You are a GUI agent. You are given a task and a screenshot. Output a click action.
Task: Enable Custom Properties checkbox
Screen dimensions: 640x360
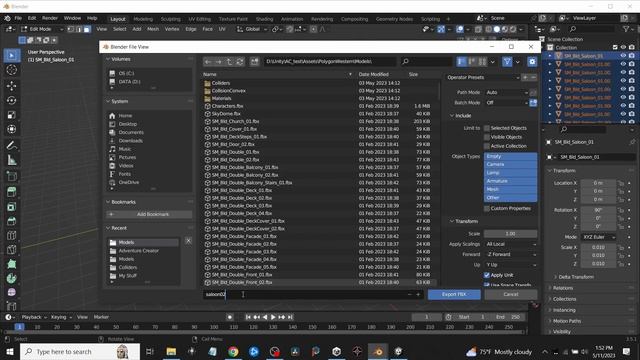[x=487, y=209]
